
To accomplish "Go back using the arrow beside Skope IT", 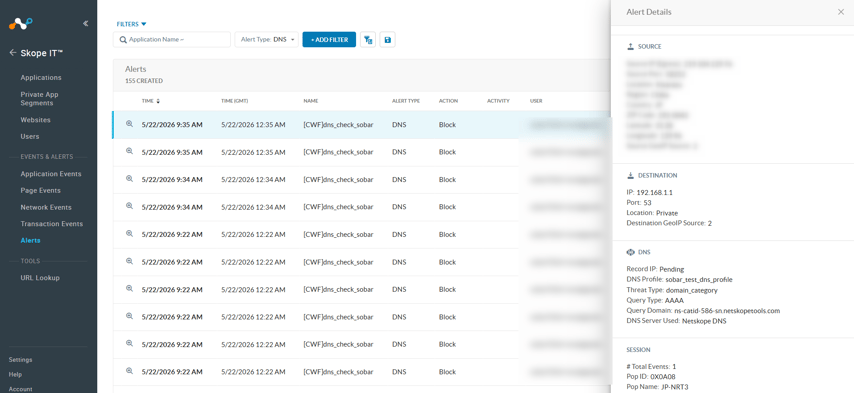I will [x=13, y=53].
